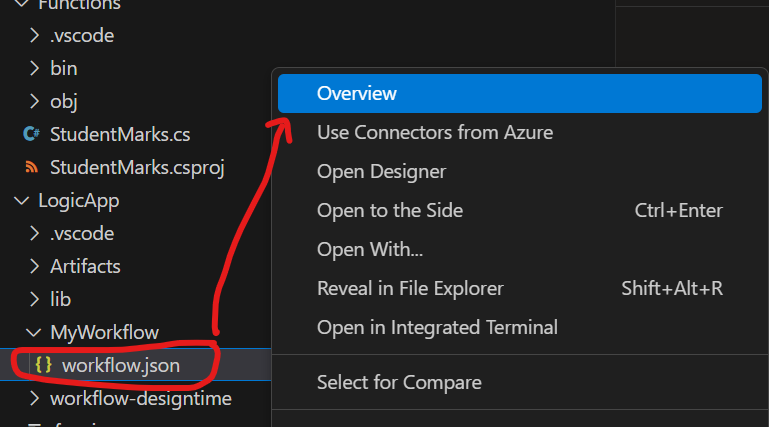Choose Open With... menu entry
The image size is (769, 427).
[520, 250]
